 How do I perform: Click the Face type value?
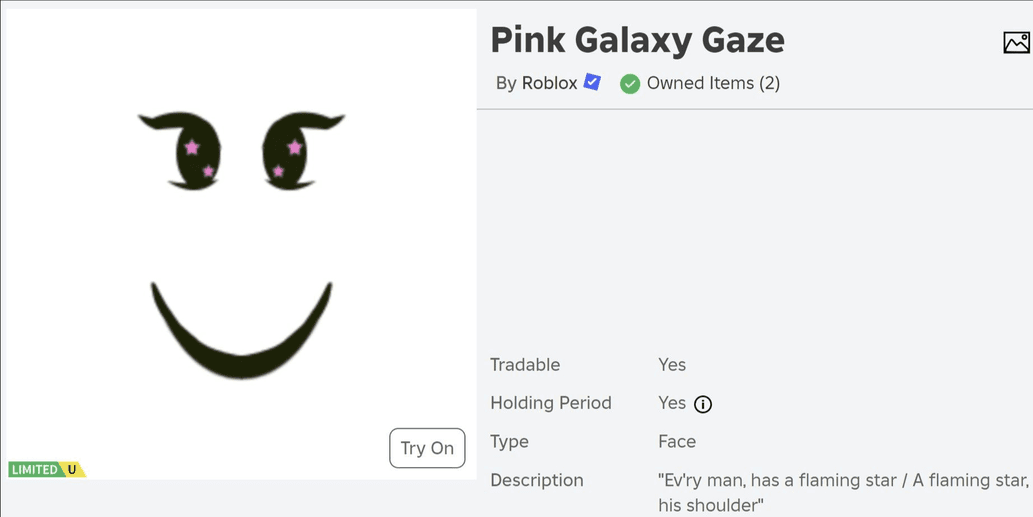[677, 441]
